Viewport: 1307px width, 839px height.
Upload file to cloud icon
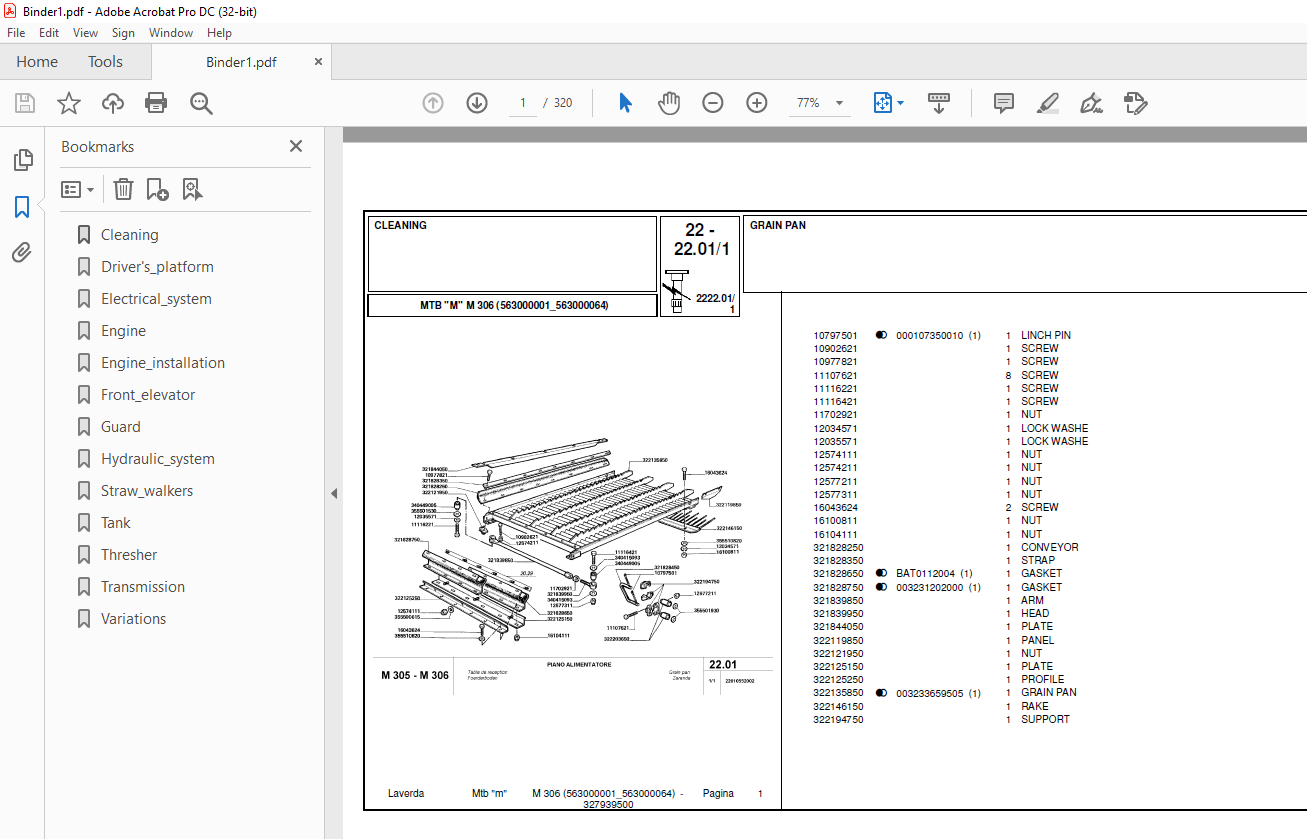pyautogui.click(x=113, y=103)
